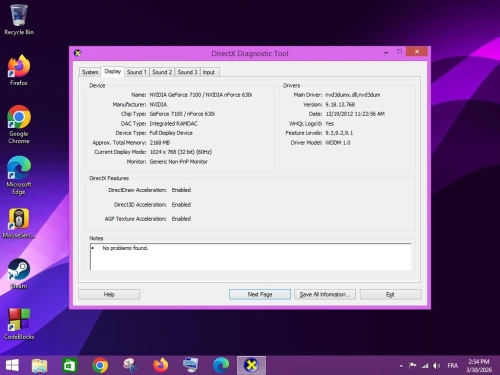
Task: Select the 'No problems found.' note text
Action: [x=125, y=248]
